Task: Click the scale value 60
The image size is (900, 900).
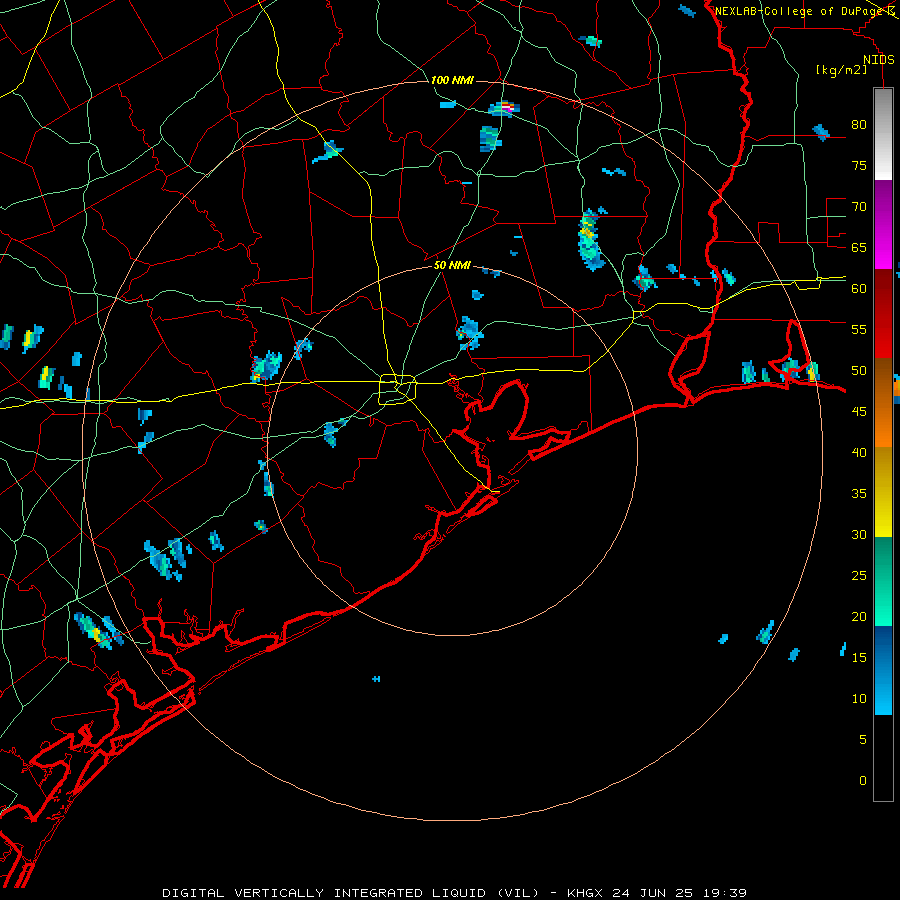Action: click(x=859, y=289)
